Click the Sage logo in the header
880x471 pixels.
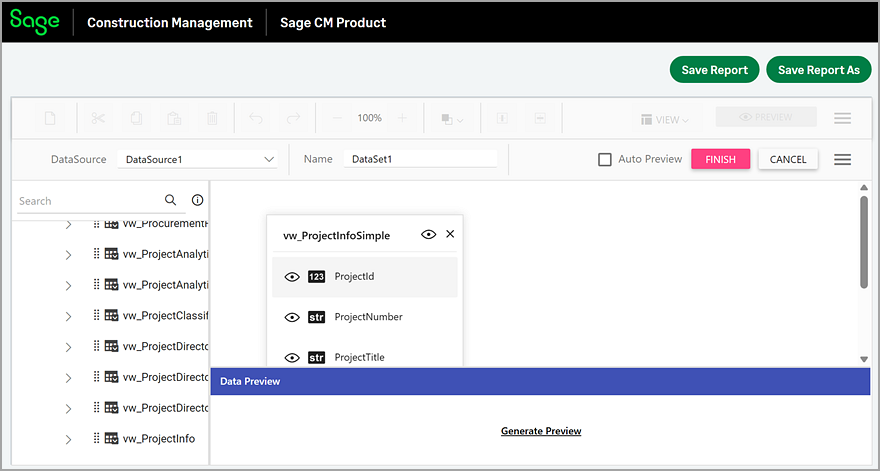pyautogui.click(x=35, y=22)
